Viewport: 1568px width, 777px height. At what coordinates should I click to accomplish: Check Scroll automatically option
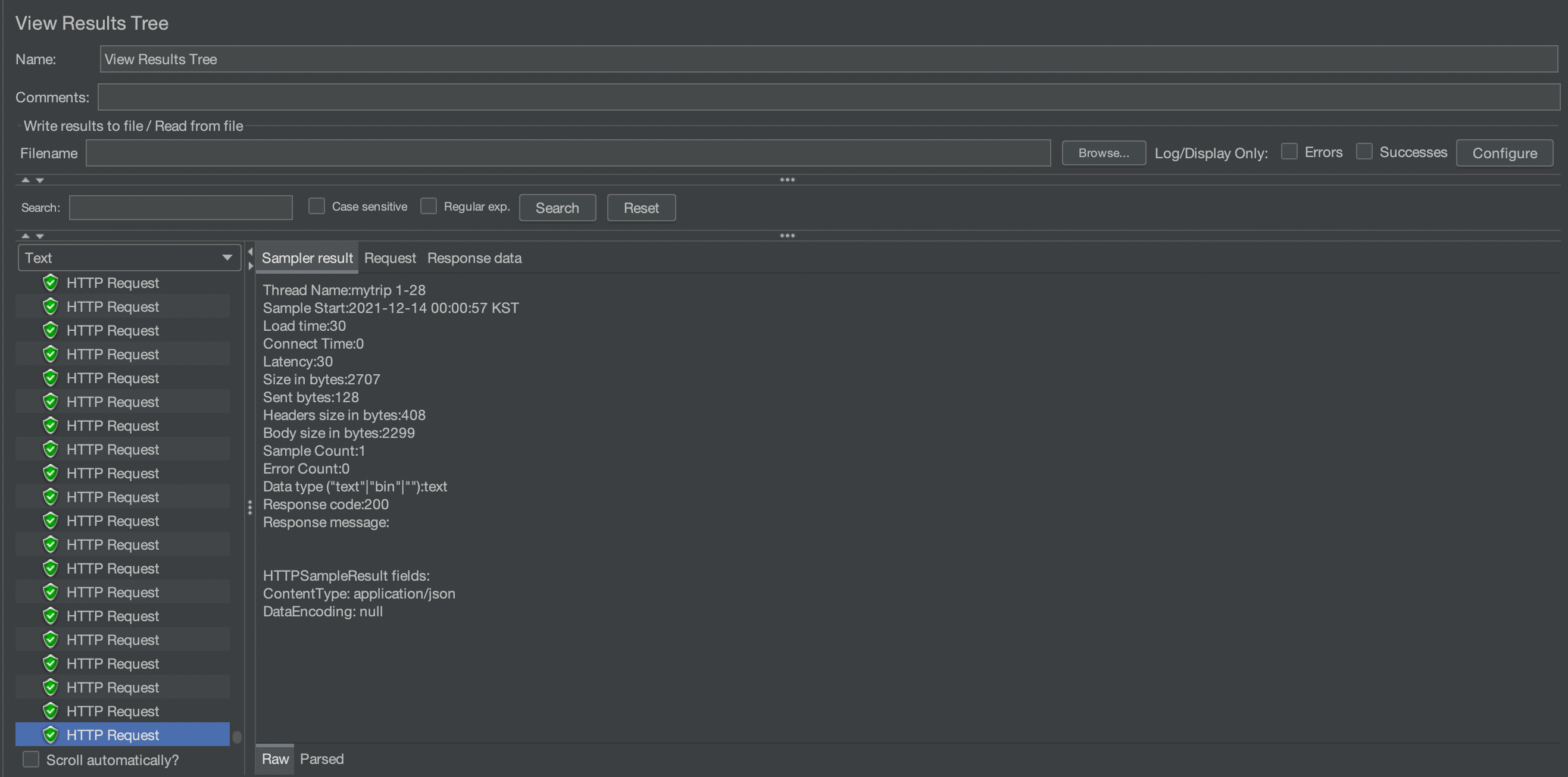31,759
